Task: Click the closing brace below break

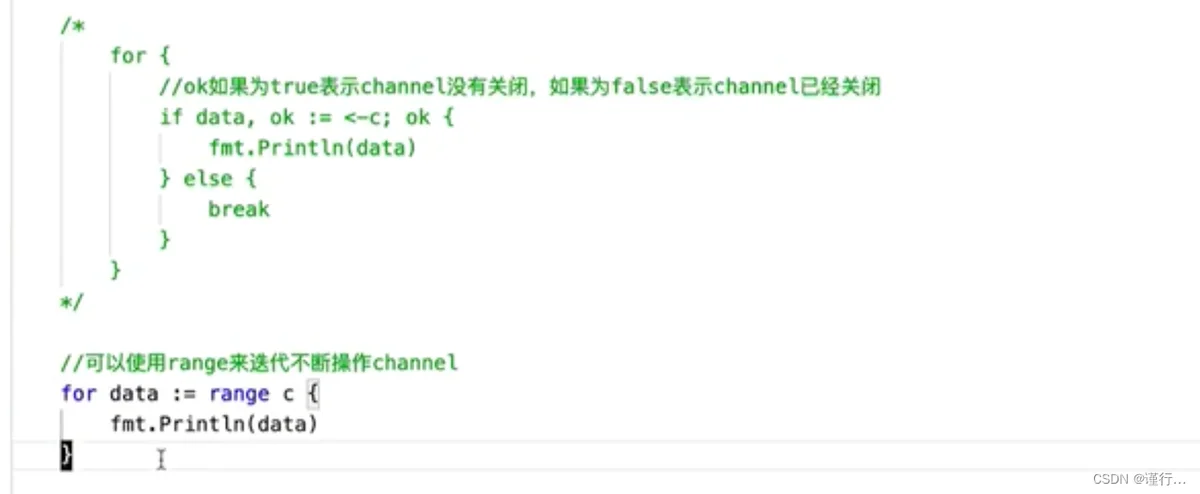Action: pos(165,239)
